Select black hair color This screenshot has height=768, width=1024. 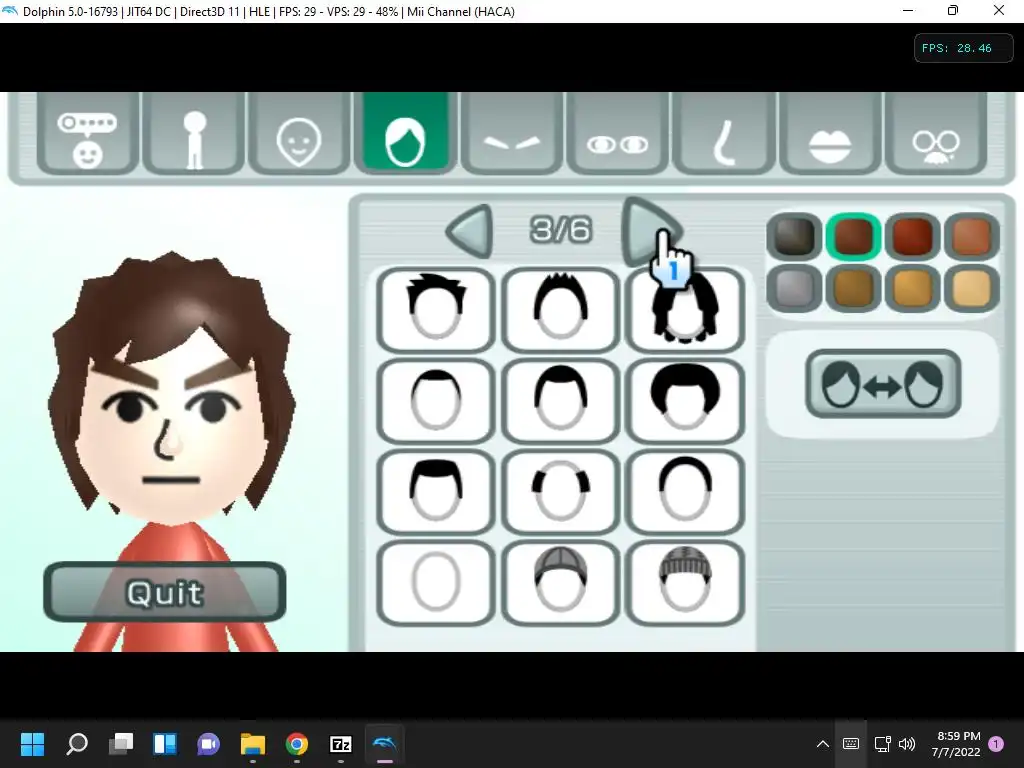pyautogui.click(x=794, y=236)
